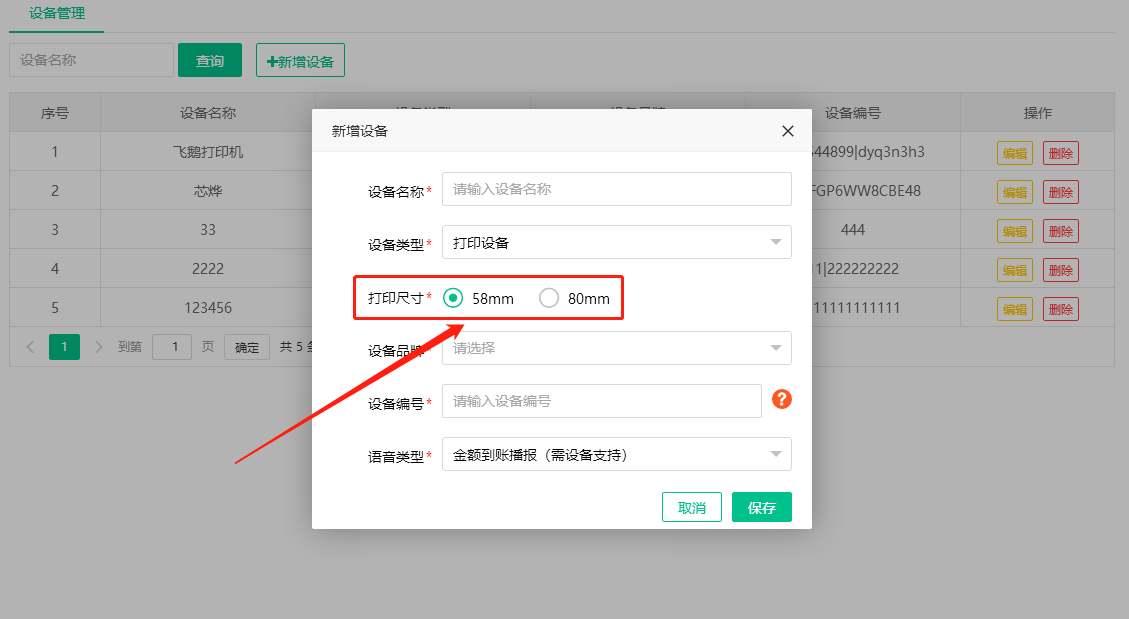Viewport: 1129px width, 619px height.
Task: Select the 80mm print size option
Action: [x=549, y=298]
